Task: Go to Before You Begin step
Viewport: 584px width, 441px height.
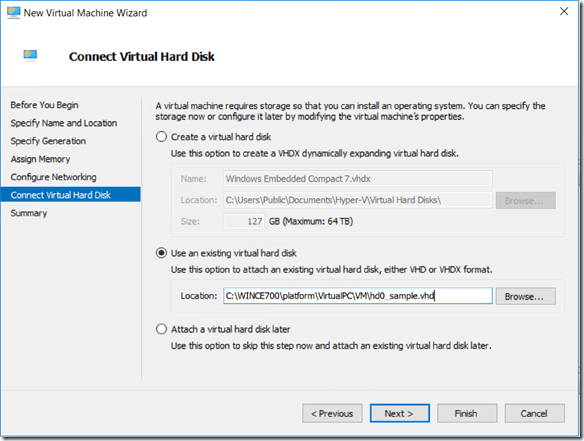Action: tap(44, 105)
